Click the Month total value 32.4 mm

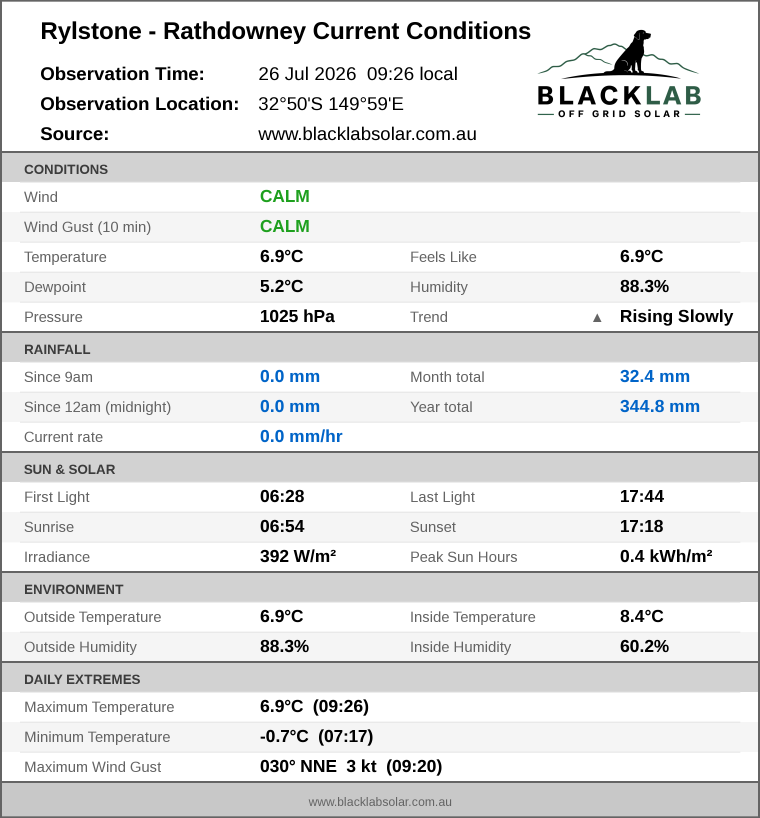coord(655,377)
